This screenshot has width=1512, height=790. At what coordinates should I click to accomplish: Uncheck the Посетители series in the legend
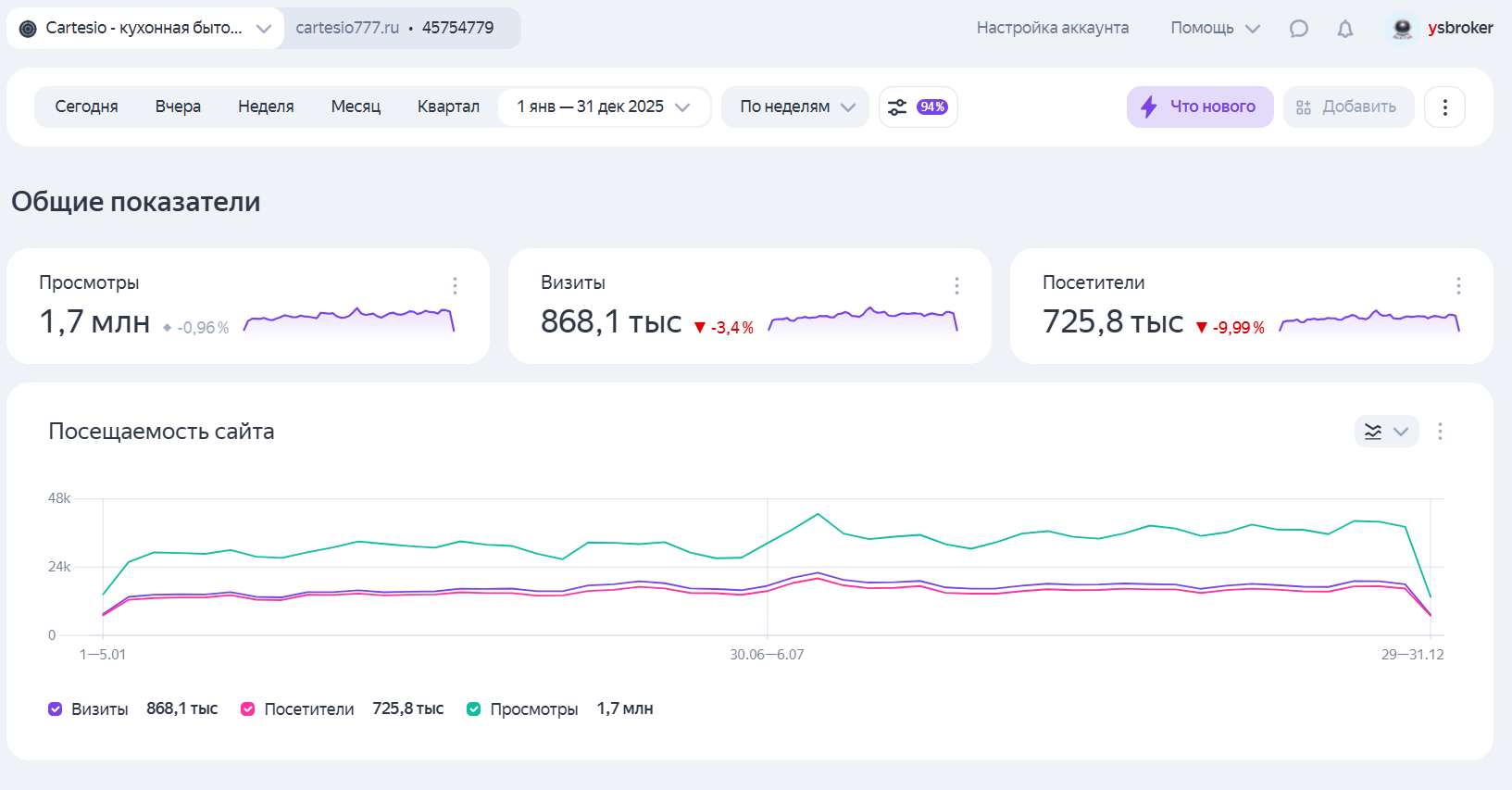coord(247,708)
